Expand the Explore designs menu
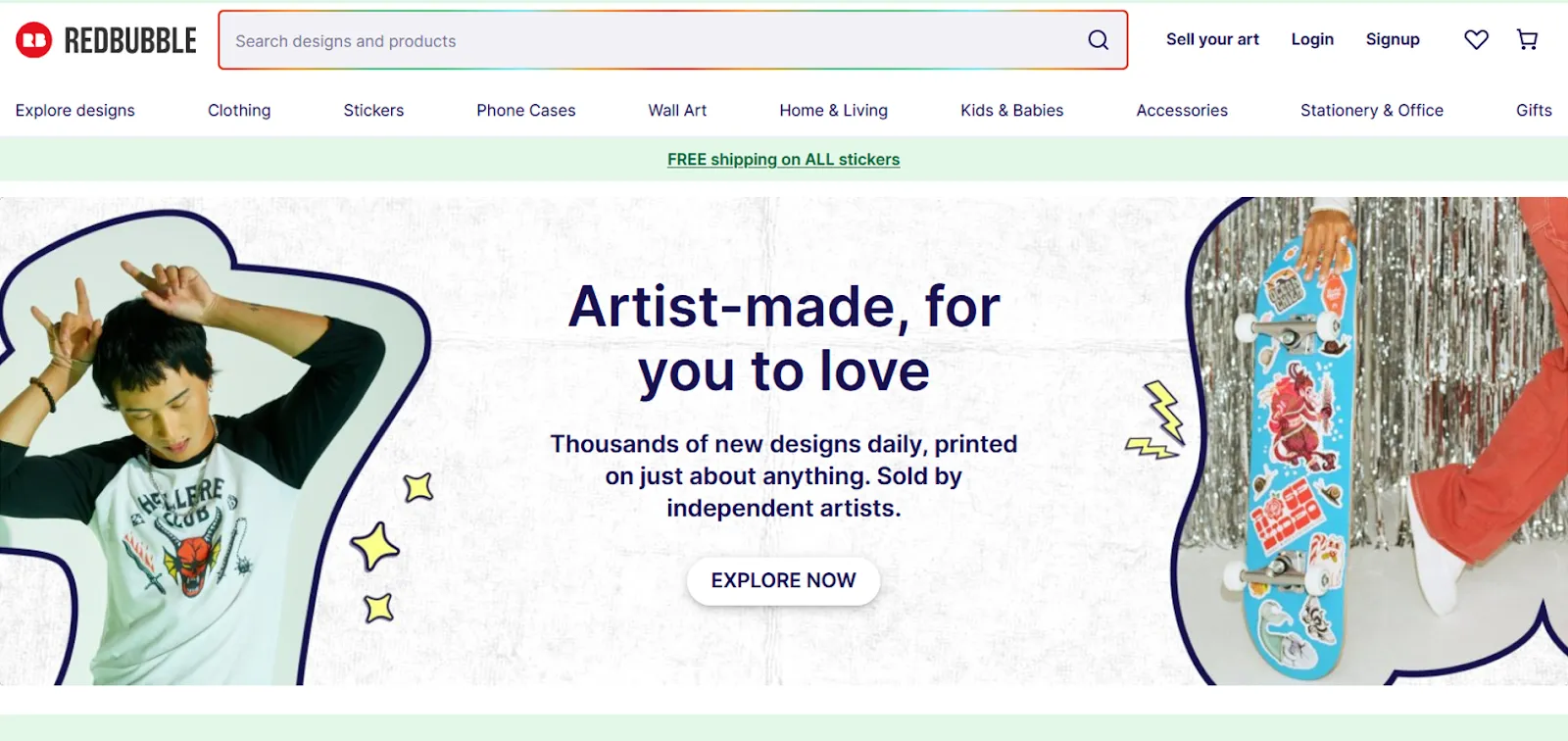 [74, 110]
